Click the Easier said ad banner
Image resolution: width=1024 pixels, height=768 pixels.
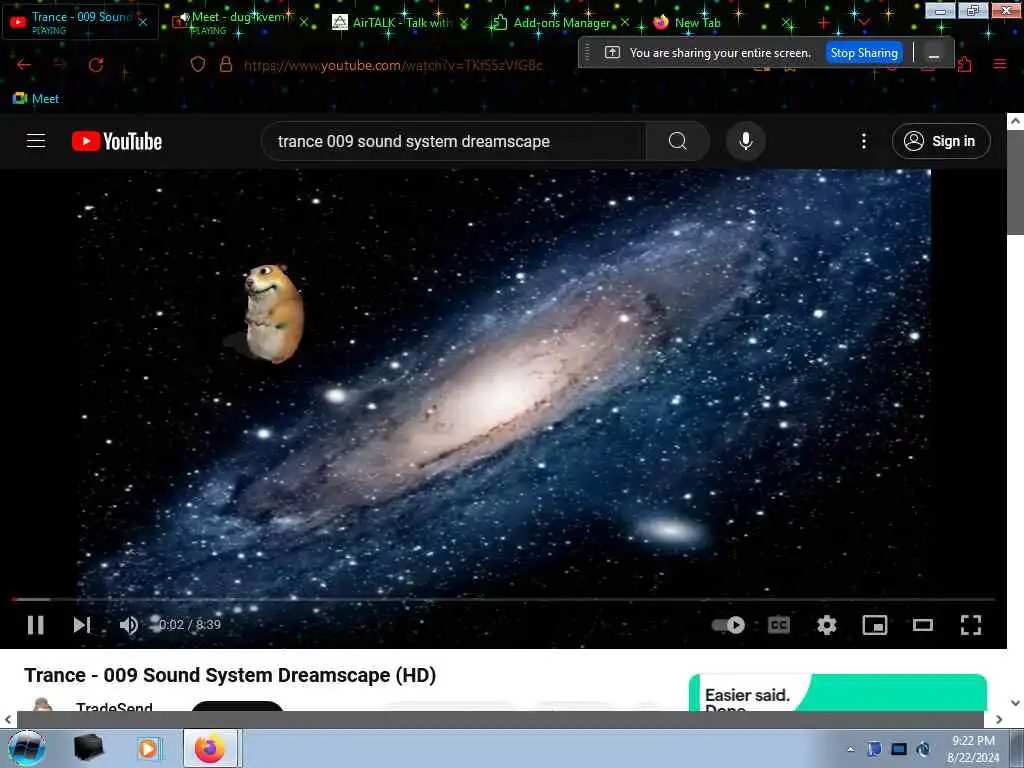click(x=838, y=693)
